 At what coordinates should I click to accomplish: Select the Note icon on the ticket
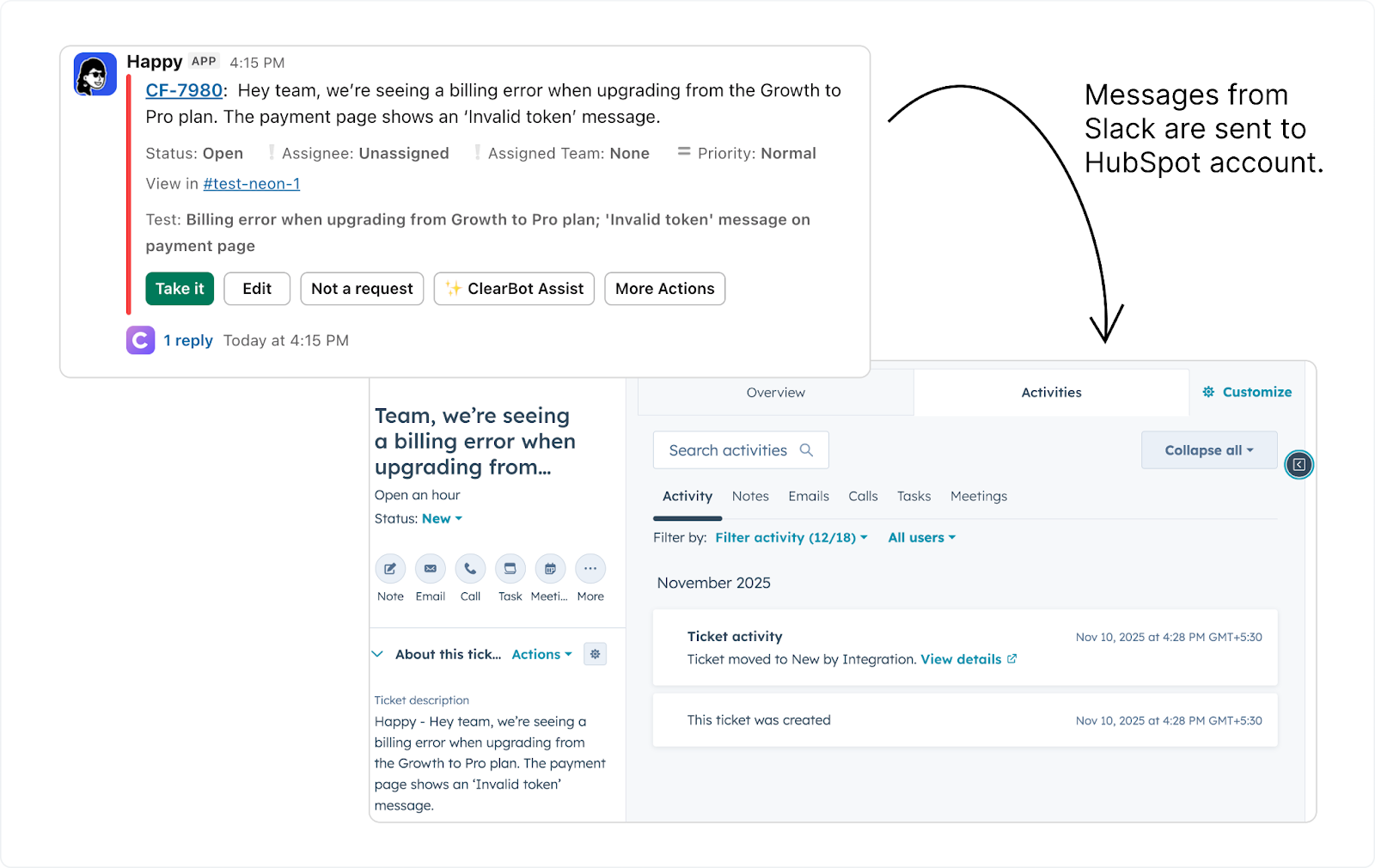[x=389, y=569]
